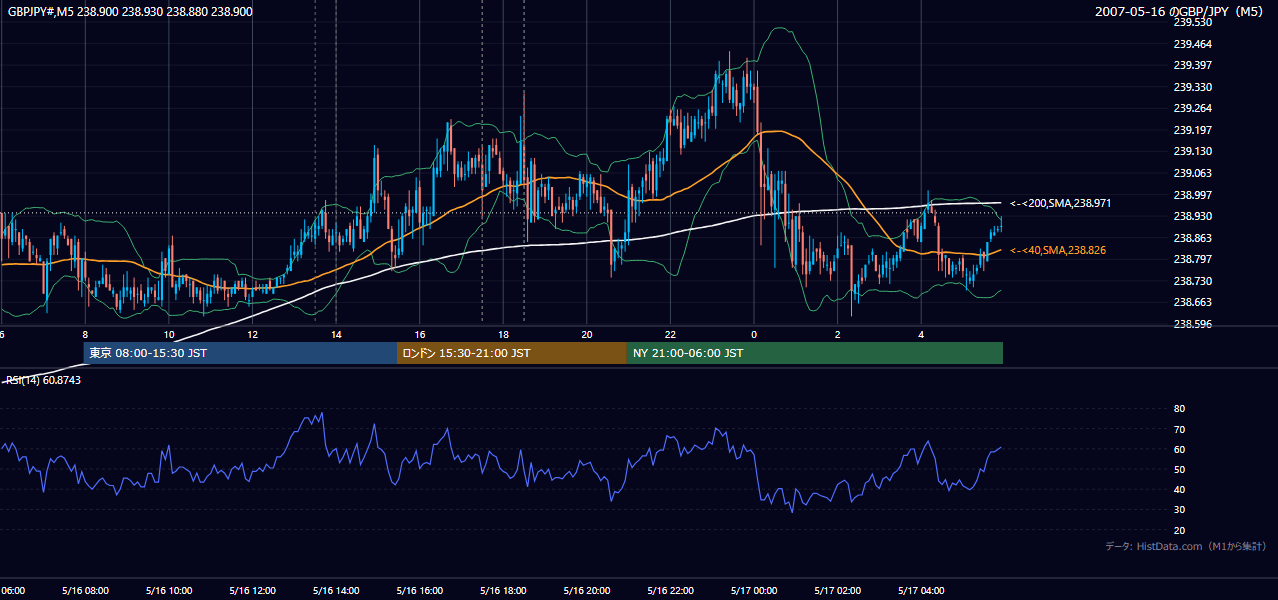Click hour tick 22 under price chart

pyautogui.click(x=671, y=334)
